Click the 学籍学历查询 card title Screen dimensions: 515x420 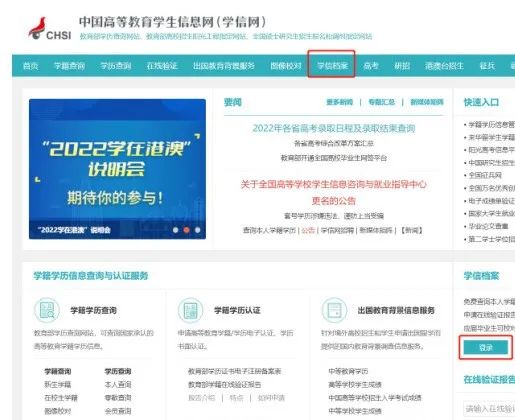[x=94, y=310]
